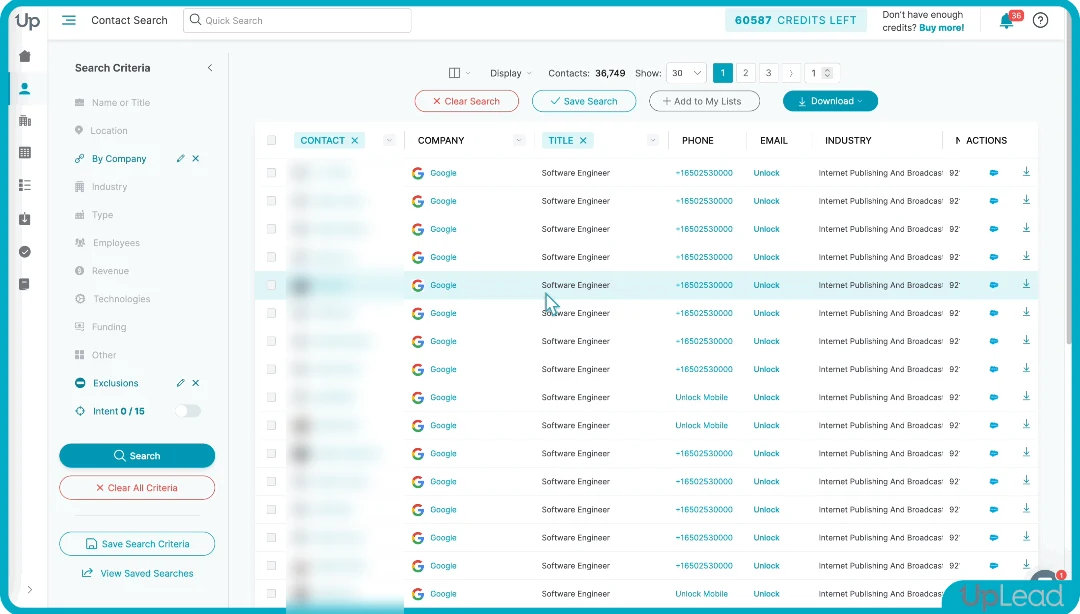
Task: Adjust the page number stepper
Action: point(827,73)
